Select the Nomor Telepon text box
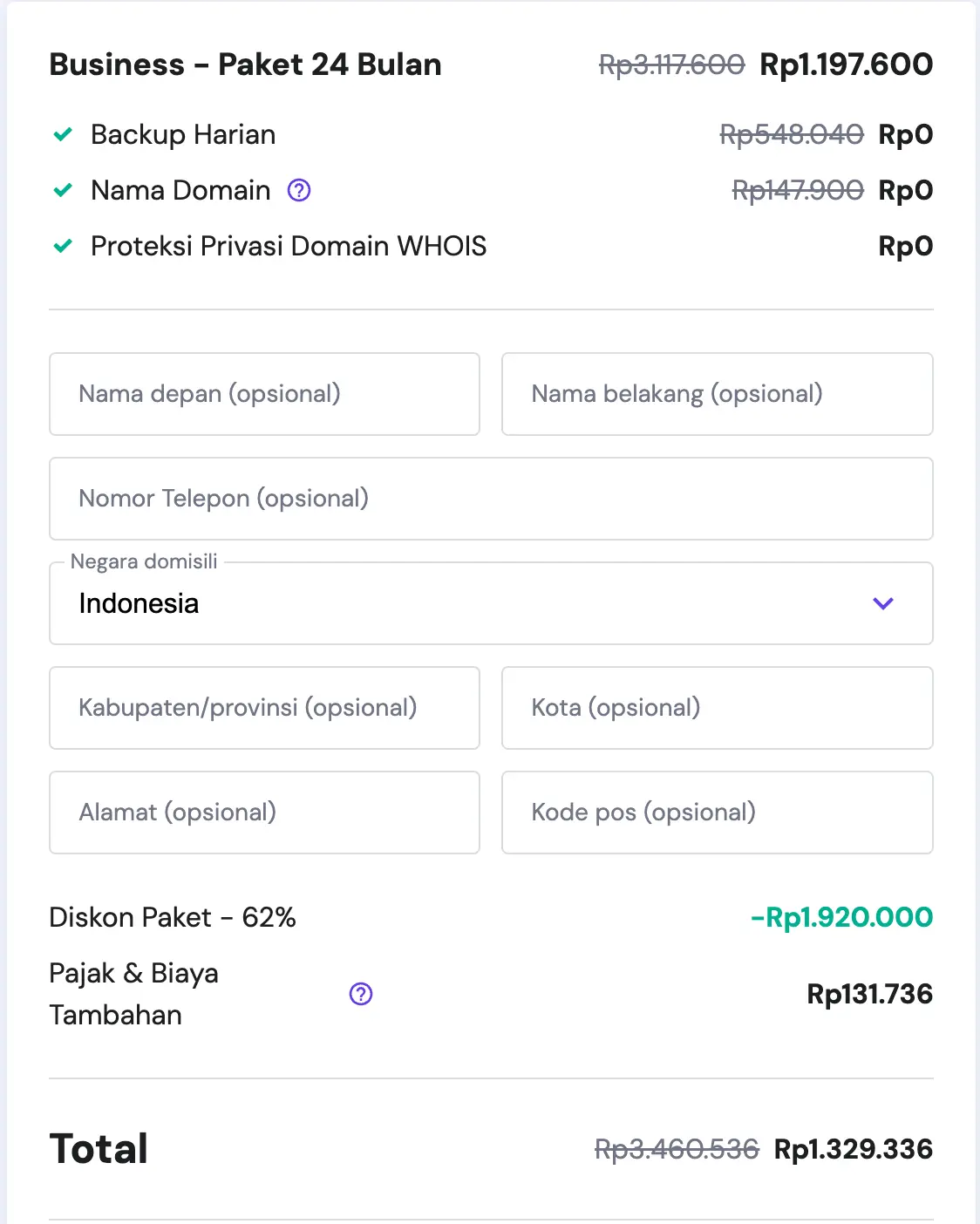 491,499
